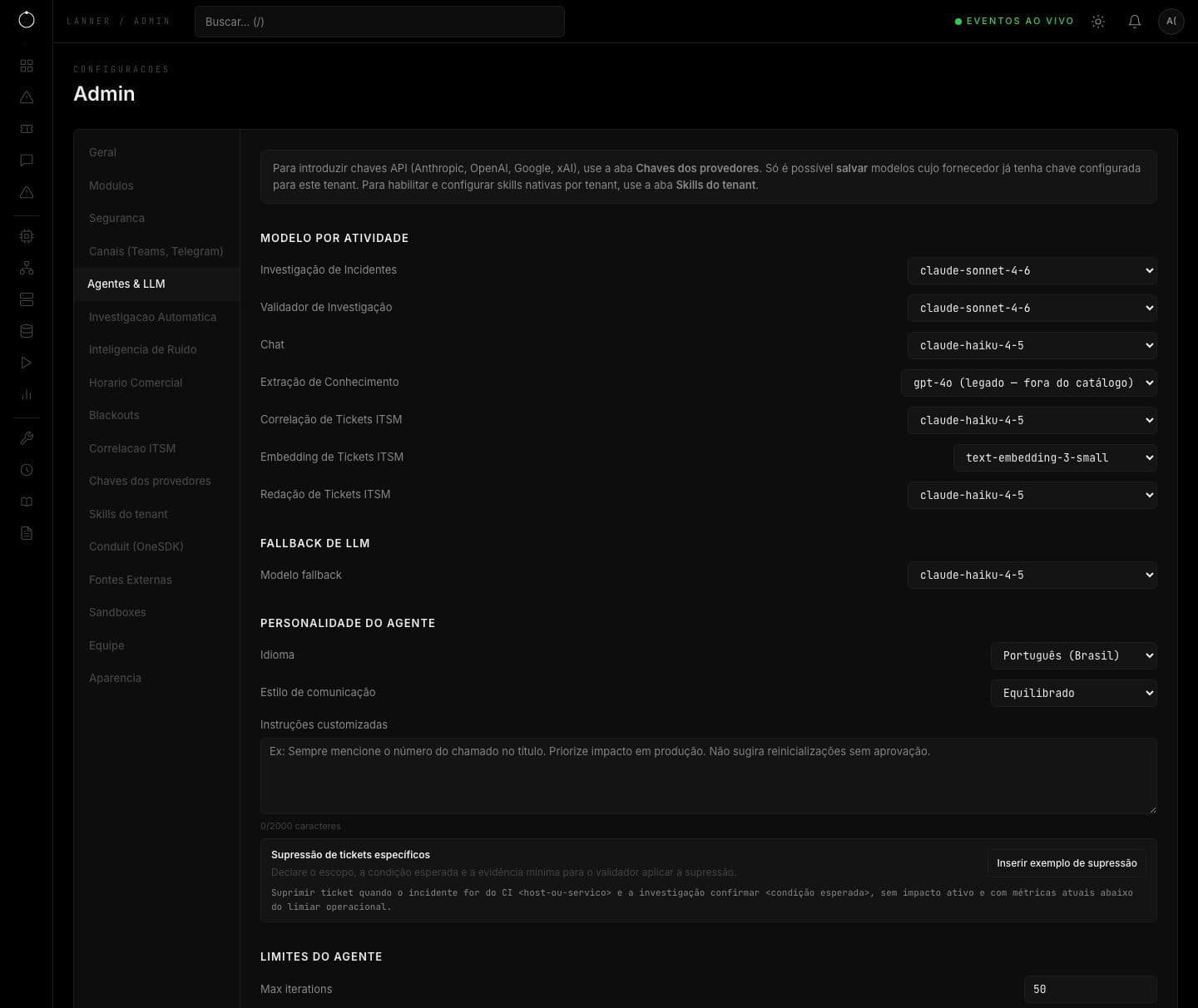
Task: Select the Aparencia settings tab
Action: tap(157, 679)
